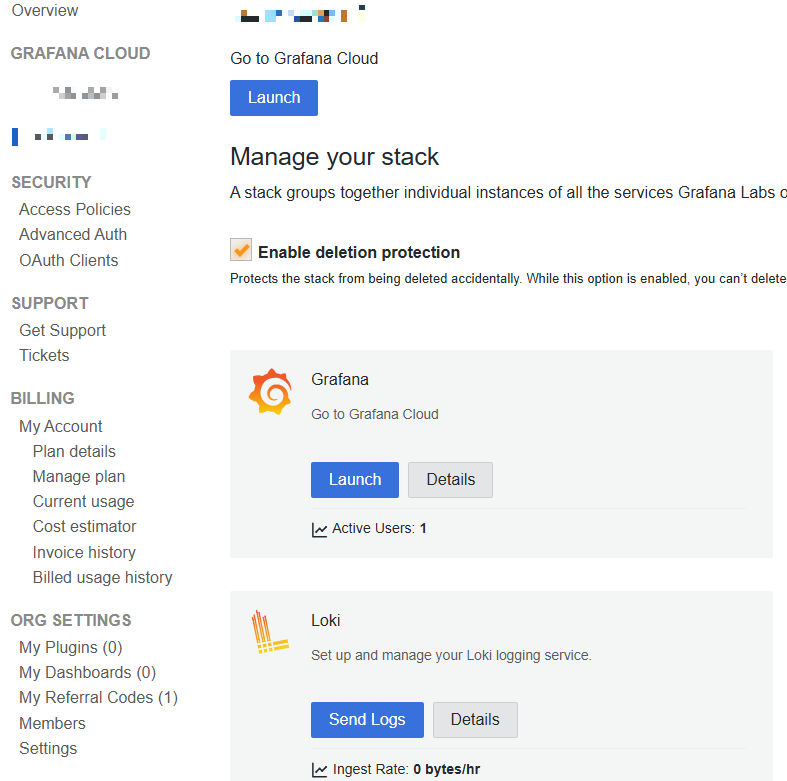Image resolution: width=787 pixels, height=781 pixels.
Task: Open the Cost estimator
Action: coord(84,527)
